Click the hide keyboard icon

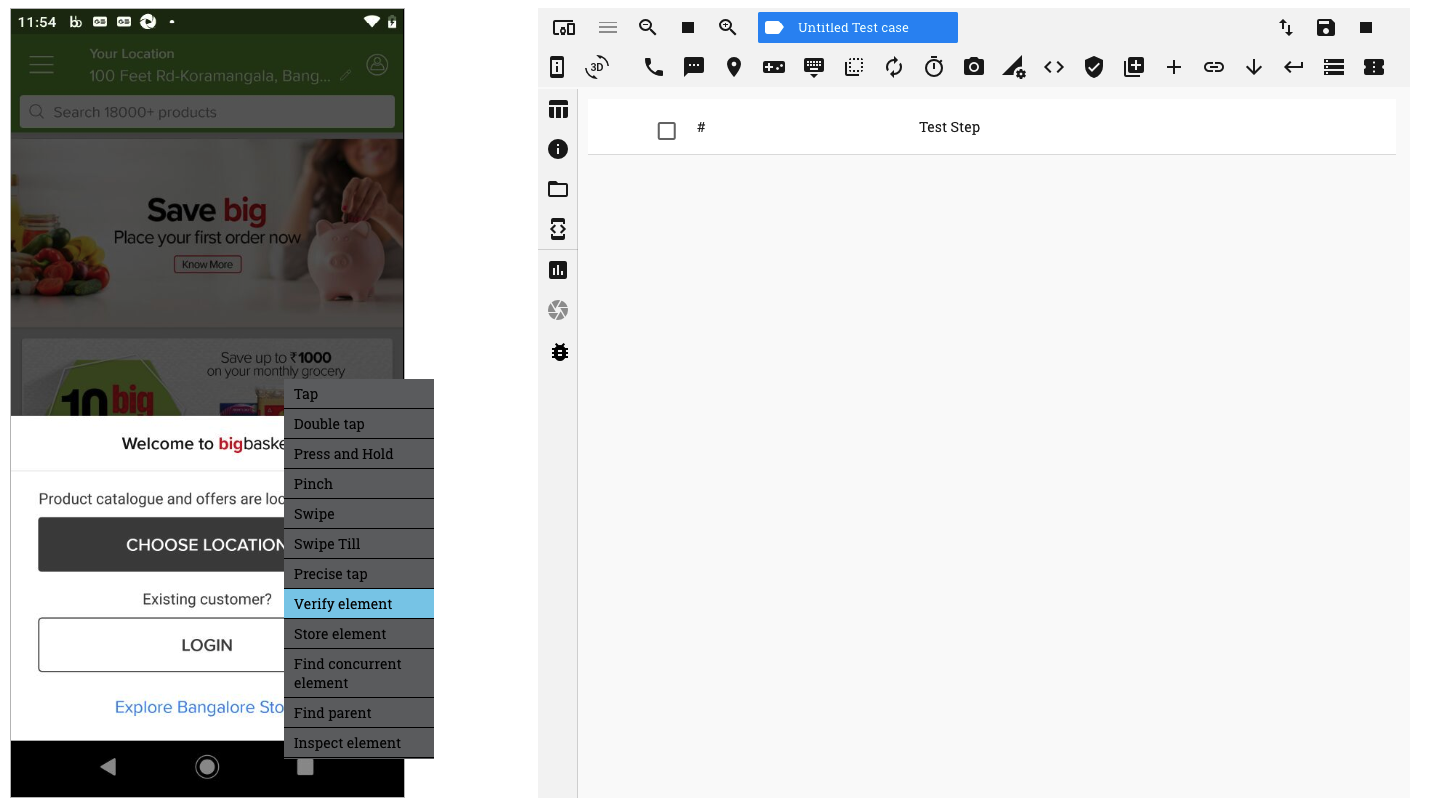(x=814, y=67)
